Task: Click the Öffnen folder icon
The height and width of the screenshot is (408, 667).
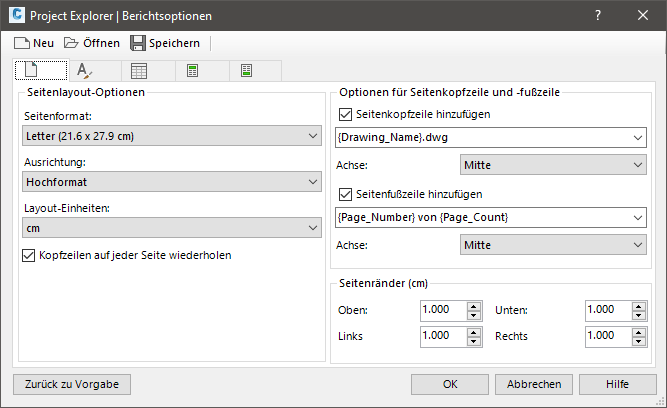Action: [x=71, y=43]
